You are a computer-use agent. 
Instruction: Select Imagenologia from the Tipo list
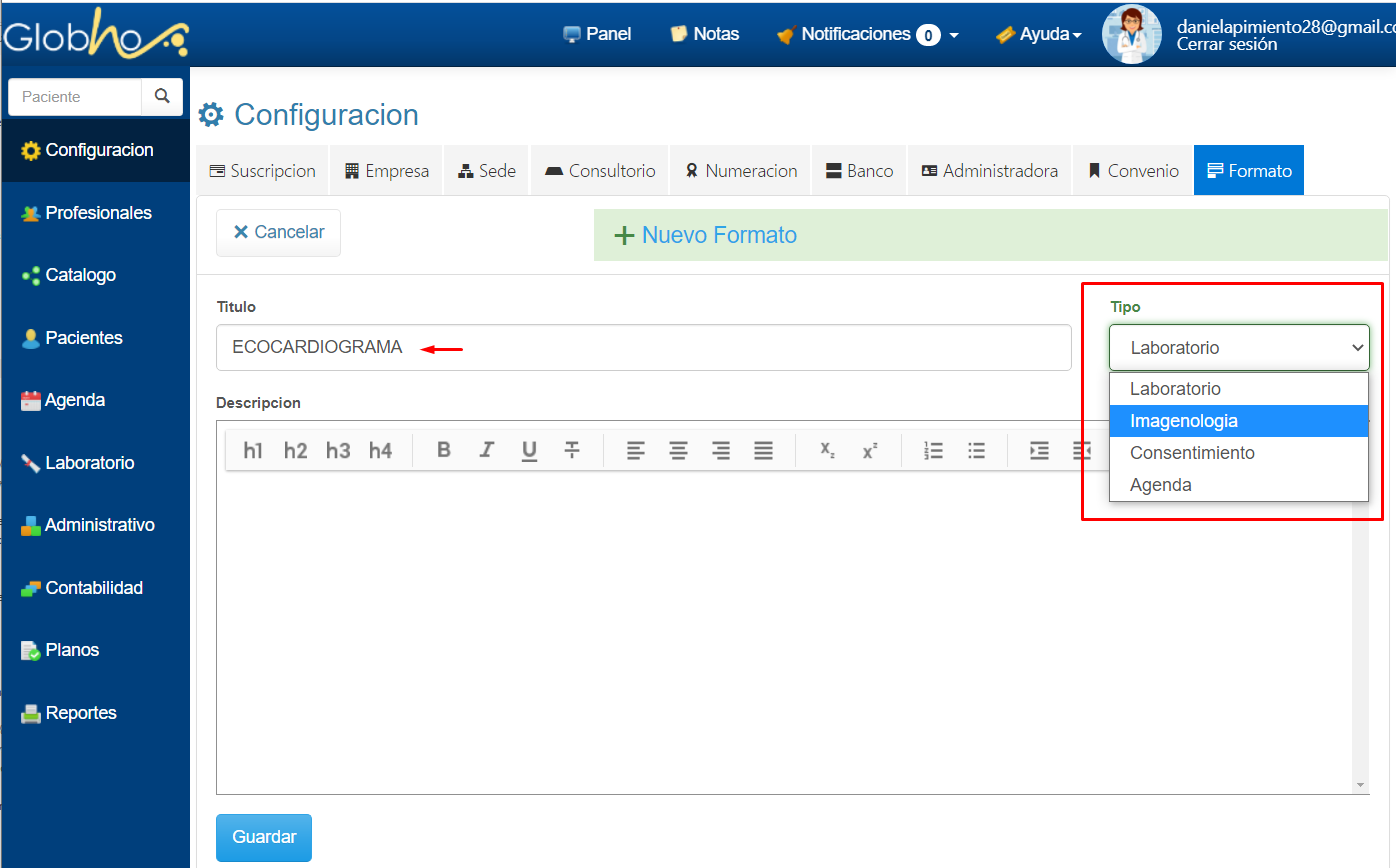coord(1184,421)
